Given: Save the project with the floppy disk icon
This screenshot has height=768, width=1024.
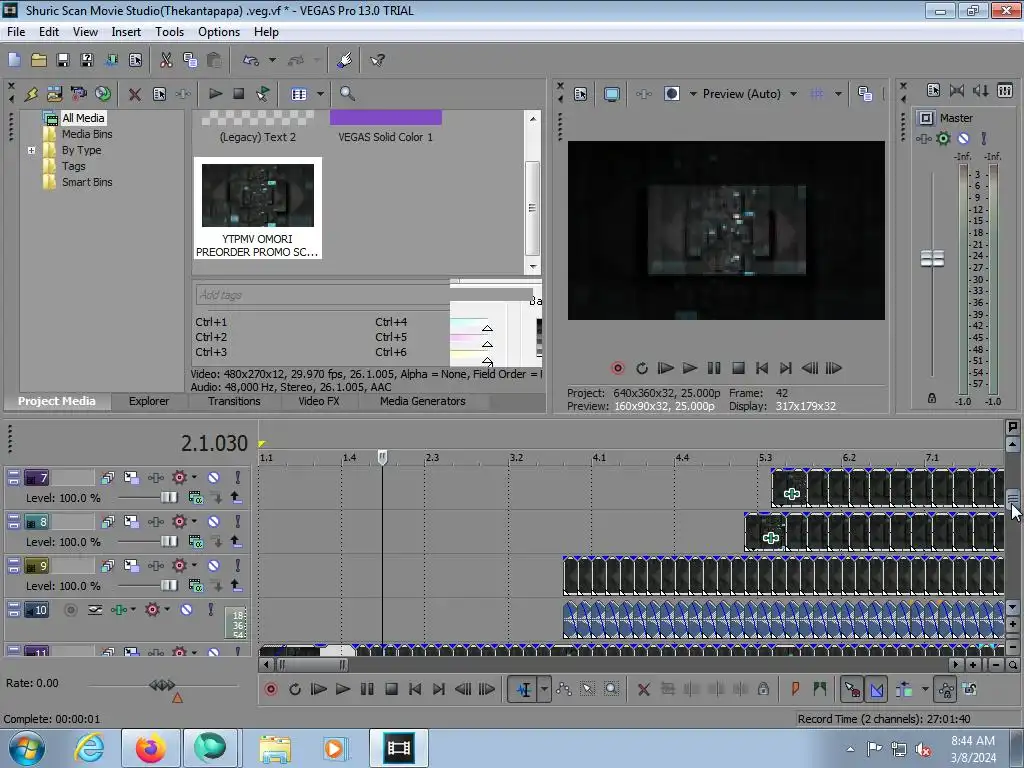Looking at the screenshot, I should point(63,60).
